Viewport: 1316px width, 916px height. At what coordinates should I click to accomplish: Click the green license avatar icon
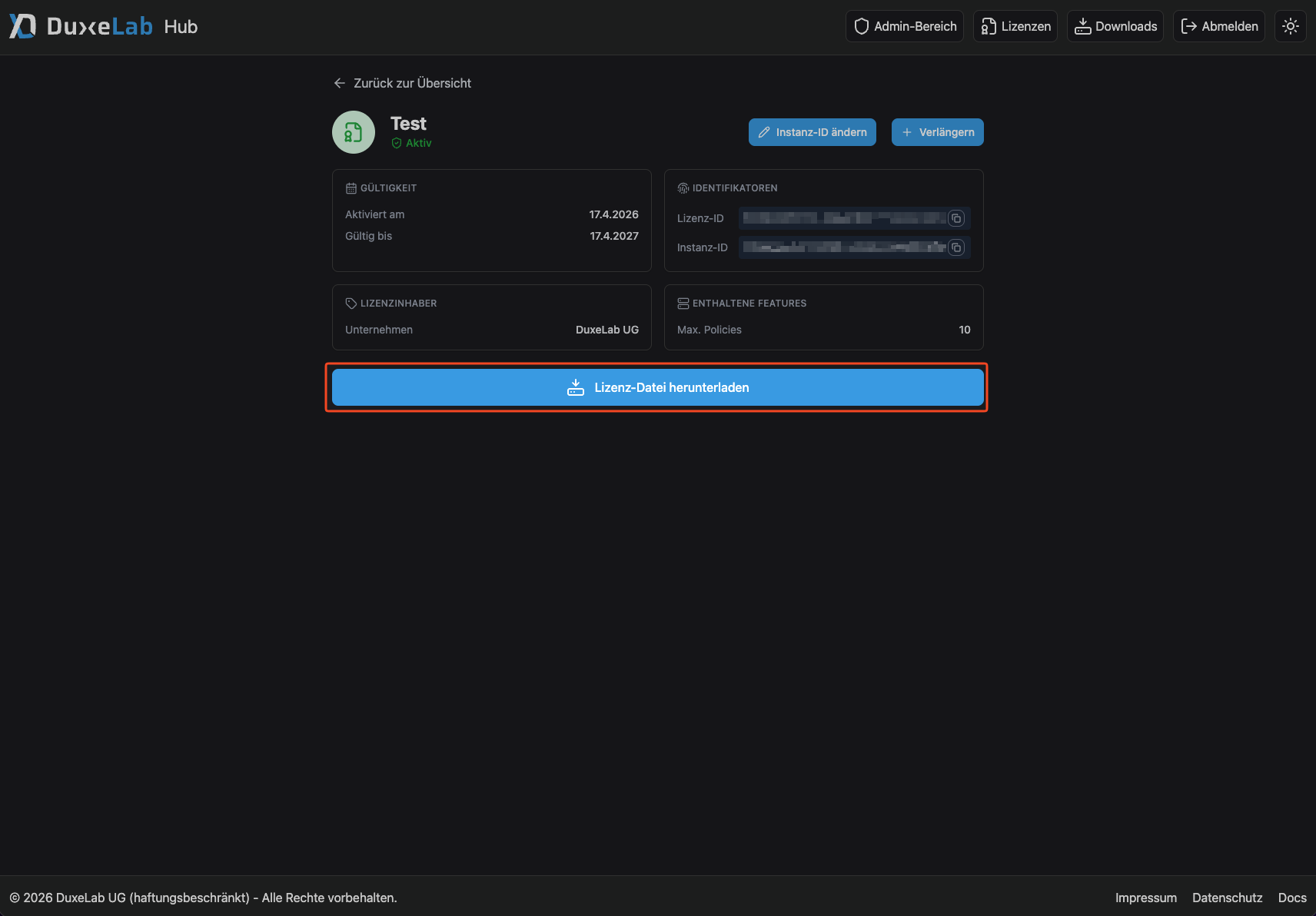(x=354, y=132)
